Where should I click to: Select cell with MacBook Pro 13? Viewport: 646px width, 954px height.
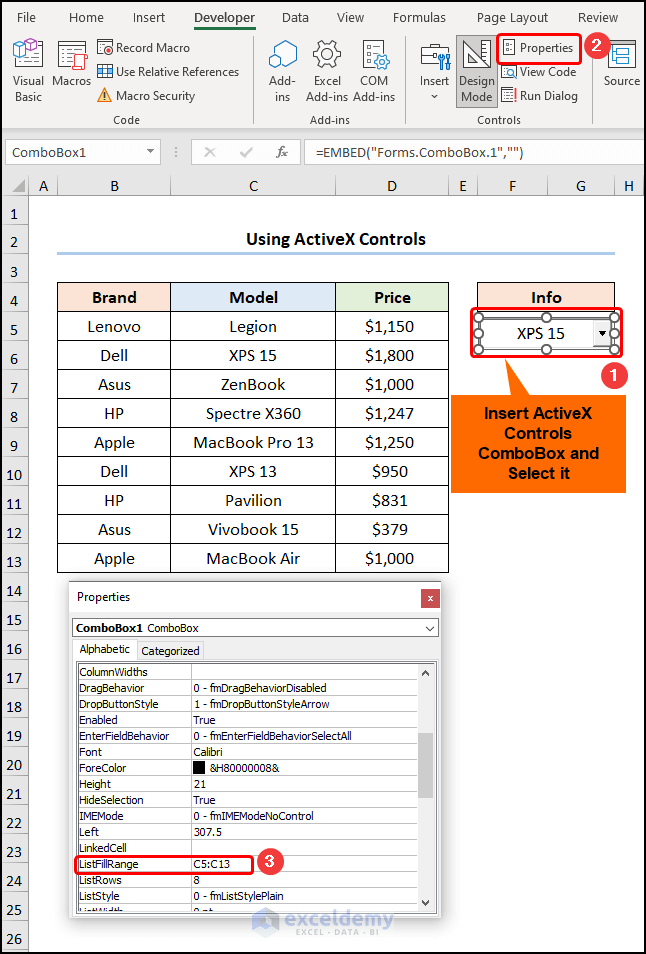pos(253,442)
